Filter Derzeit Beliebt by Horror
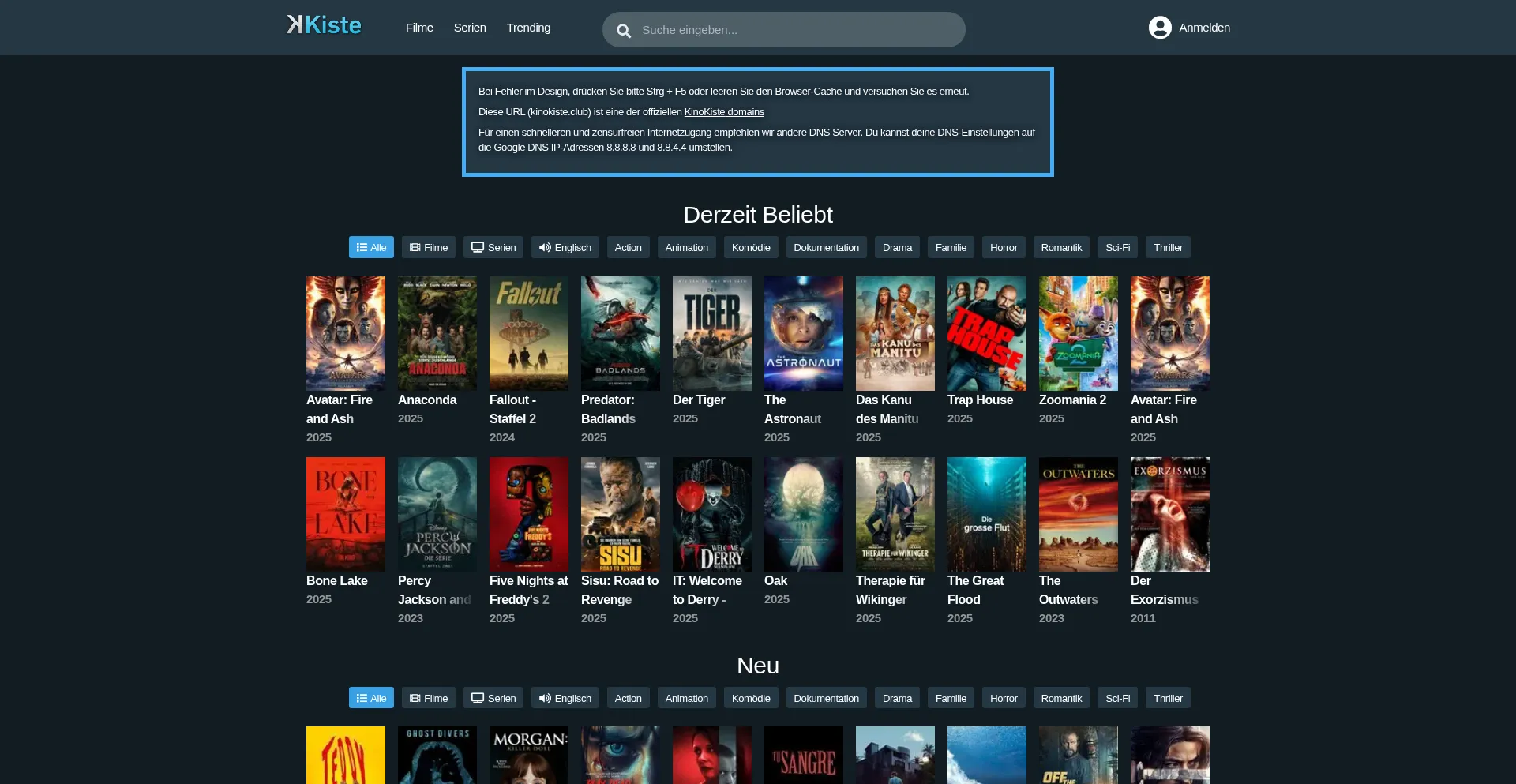The height and width of the screenshot is (784, 1516). 1004,247
